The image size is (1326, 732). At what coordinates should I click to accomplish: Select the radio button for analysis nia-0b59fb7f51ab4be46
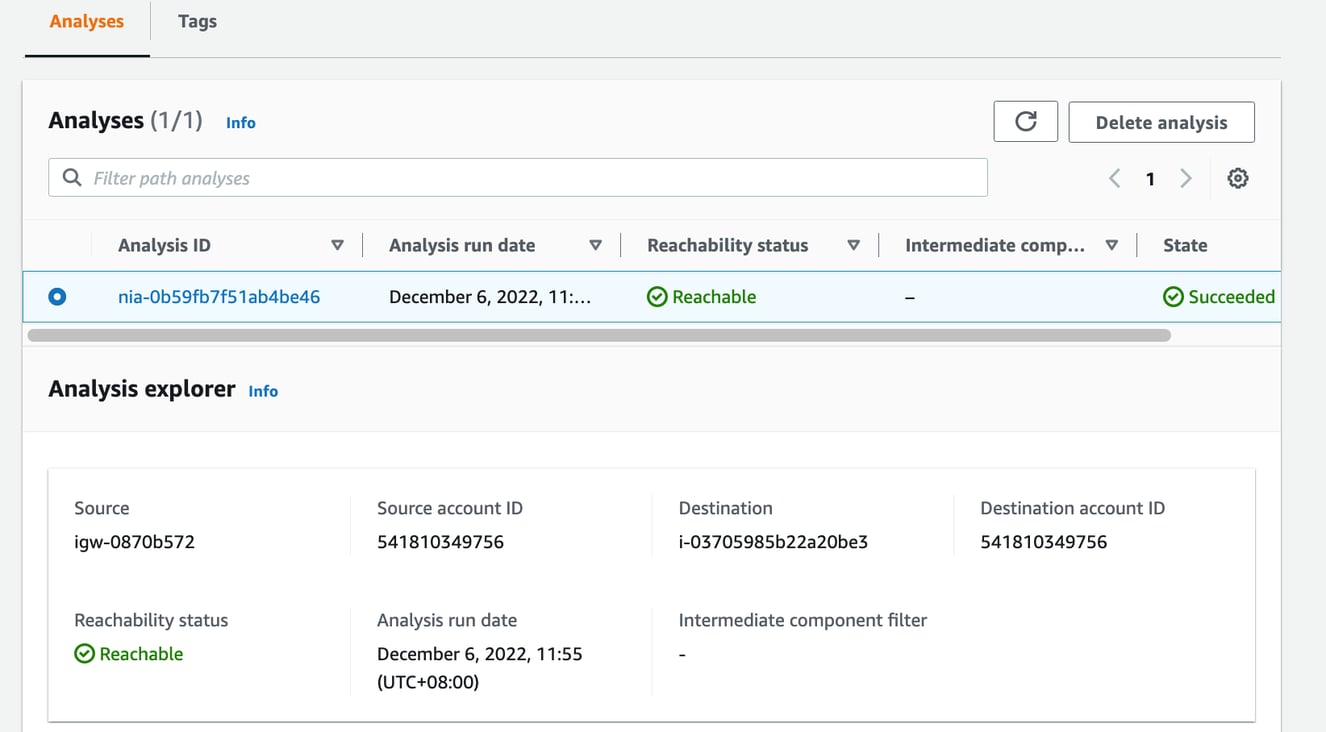coord(58,296)
